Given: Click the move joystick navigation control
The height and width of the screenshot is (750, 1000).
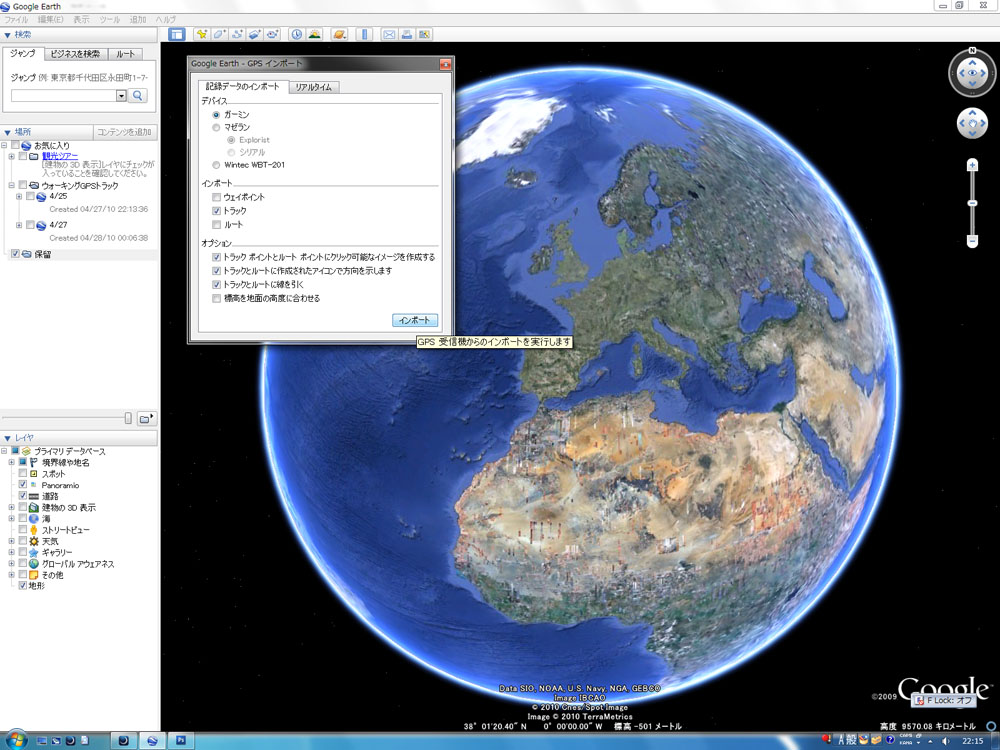Looking at the screenshot, I should (973, 123).
